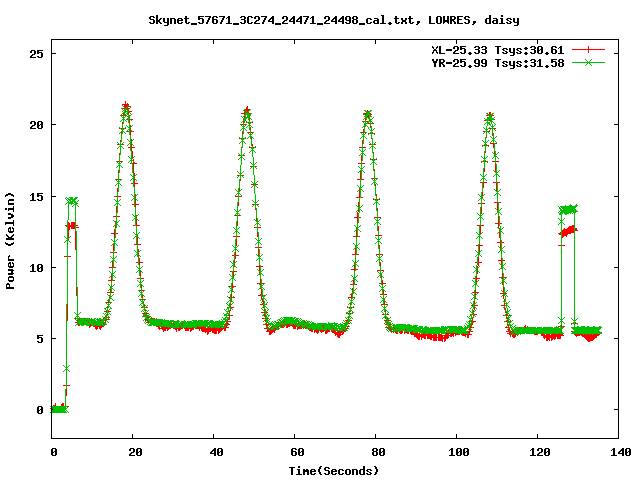
Task: Click y-axis tick label 25
Action: (37, 54)
